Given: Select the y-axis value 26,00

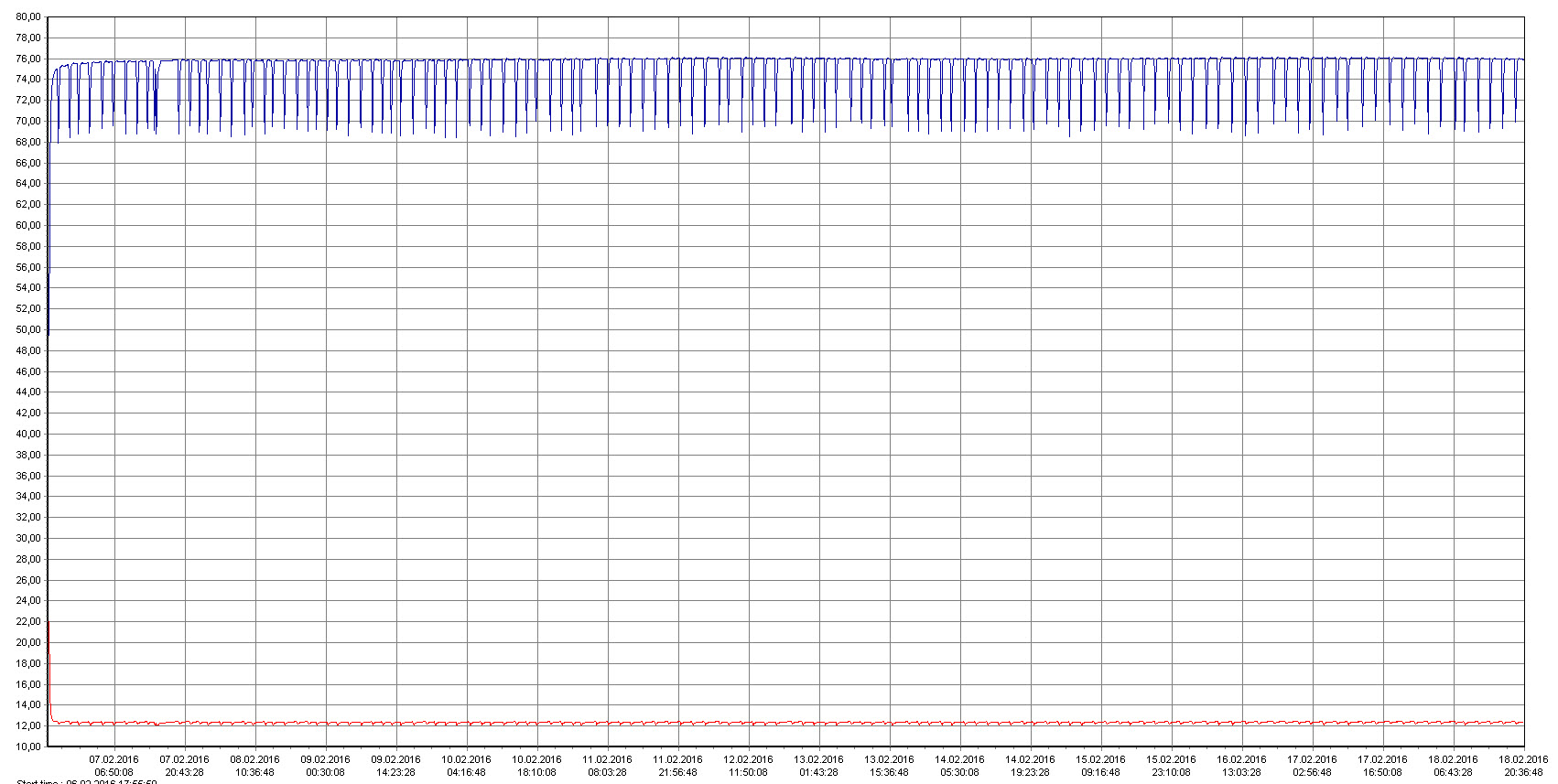Looking at the screenshot, I should click(28, 580).
